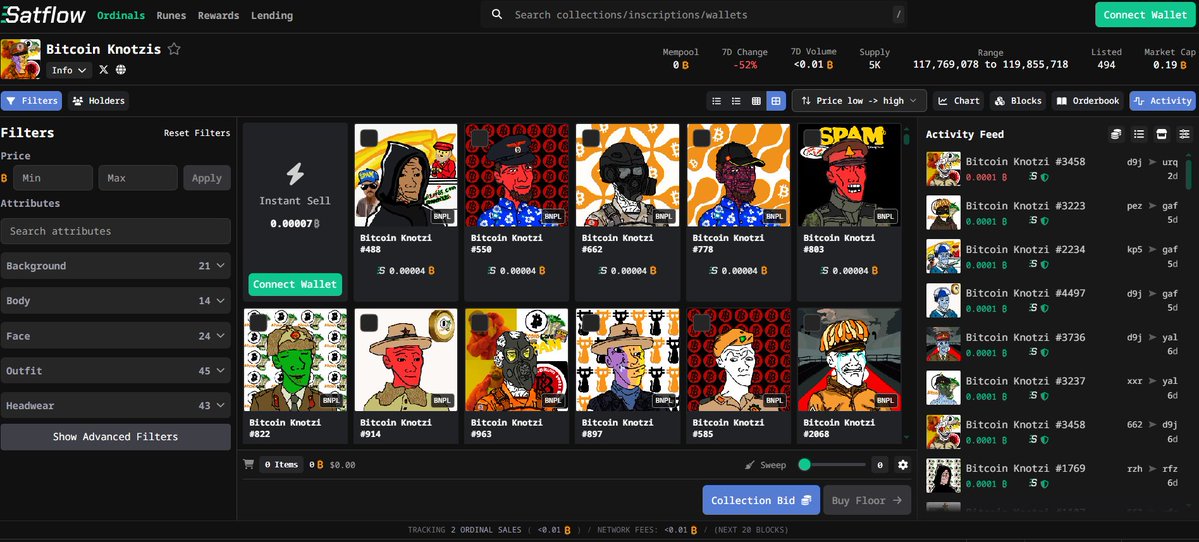Expand the Headwear attribute filter
Image resolution: width=1199 pixels, height=542 pixels.
pos(115,406)
